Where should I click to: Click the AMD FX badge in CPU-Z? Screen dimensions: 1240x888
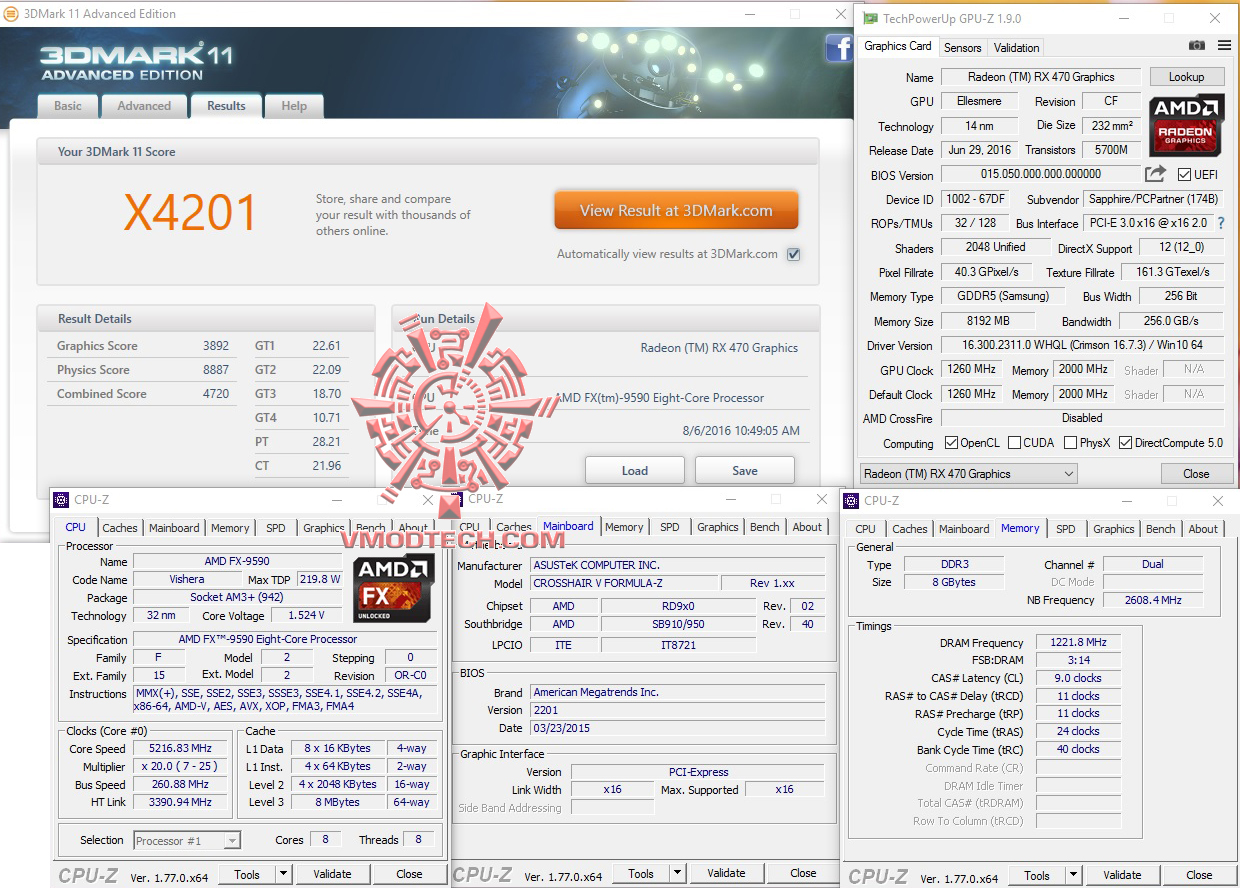(392, 585)
